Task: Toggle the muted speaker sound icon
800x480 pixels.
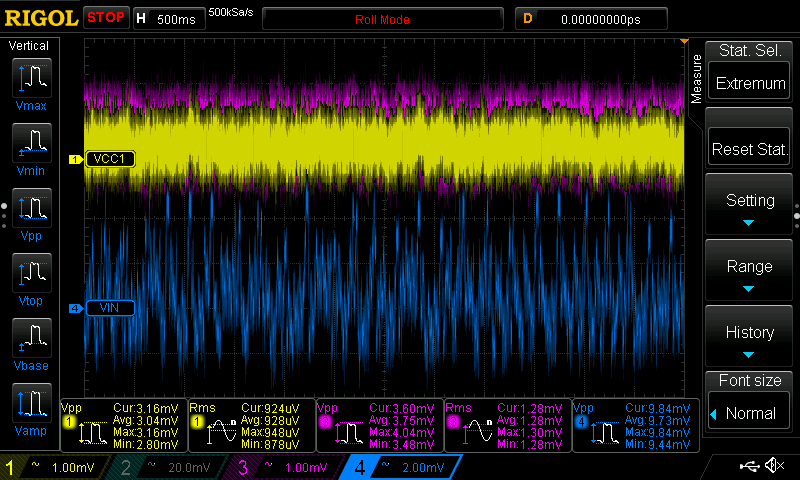Action: tap(774, 465)
